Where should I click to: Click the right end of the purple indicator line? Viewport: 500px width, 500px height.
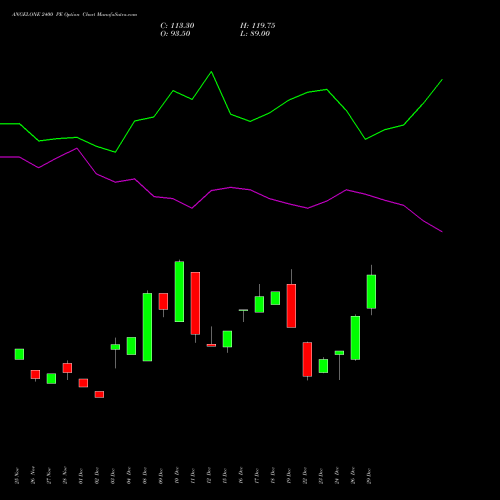click(442, 231)
